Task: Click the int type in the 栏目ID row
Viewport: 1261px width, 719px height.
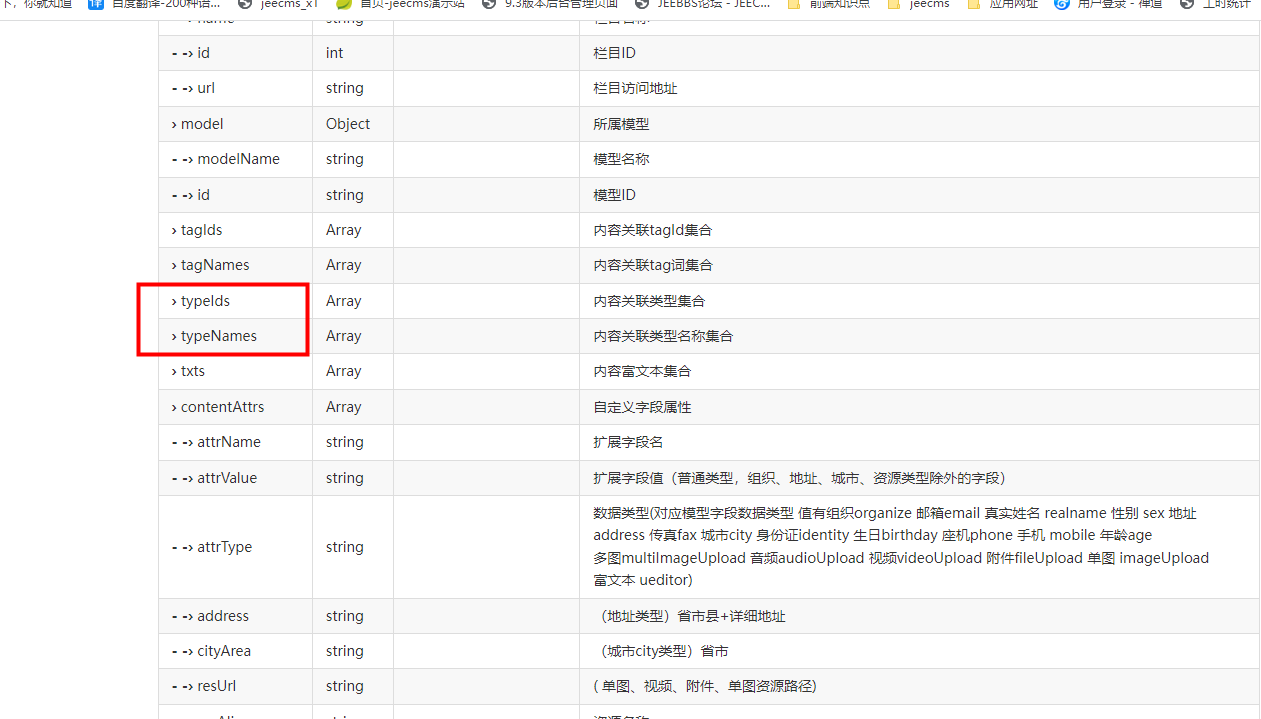Action: pos(334,53)
